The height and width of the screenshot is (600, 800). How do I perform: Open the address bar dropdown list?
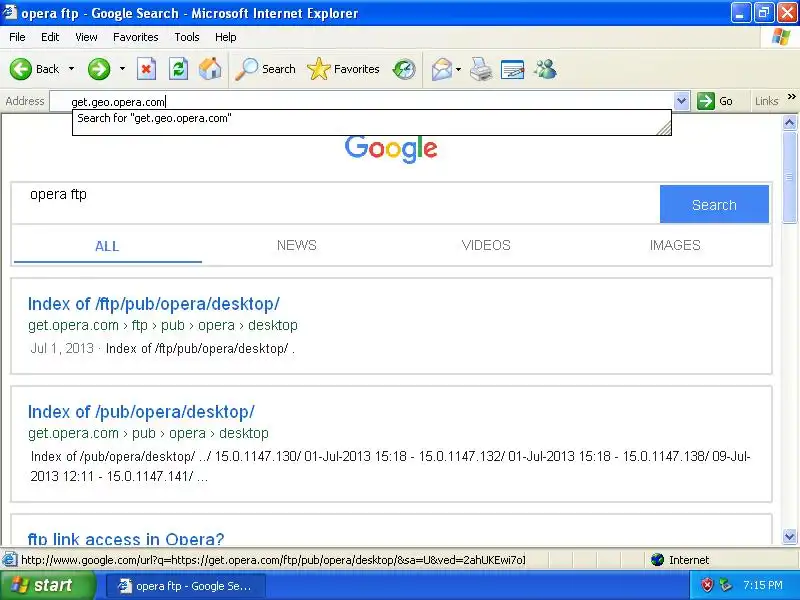(x=681, y=101)
